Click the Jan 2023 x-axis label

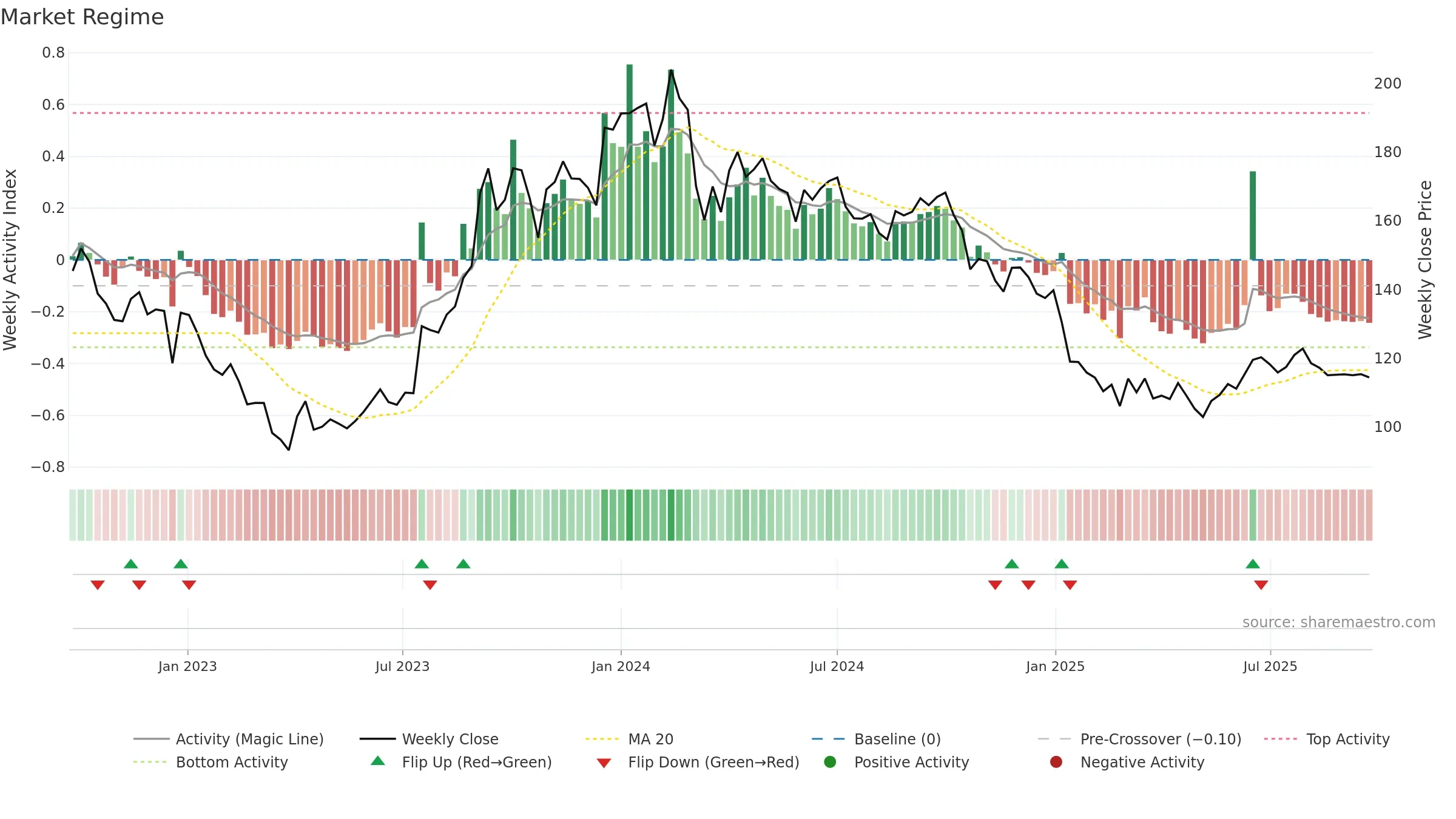[187, 666]
